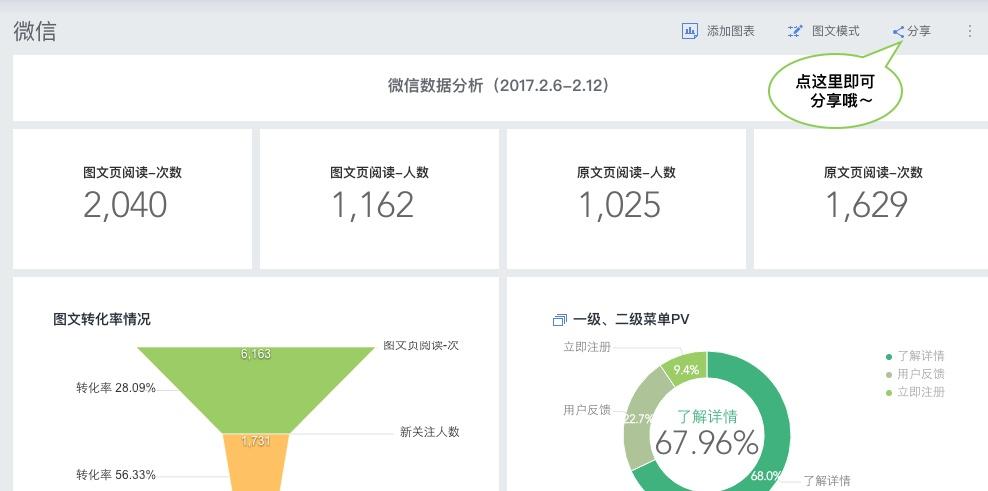Image resolution: width=988 pixels, height=491 pixels.
Task: Click the green funnel segment 6,163
Action: point(256,390)
